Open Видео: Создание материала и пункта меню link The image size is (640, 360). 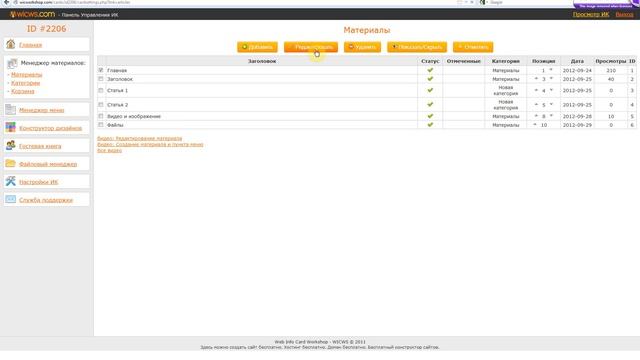(150, 144)
